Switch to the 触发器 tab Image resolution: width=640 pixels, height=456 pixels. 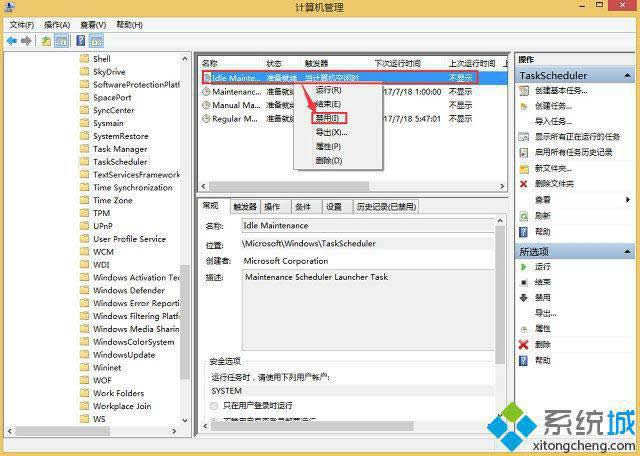[244, 207]
